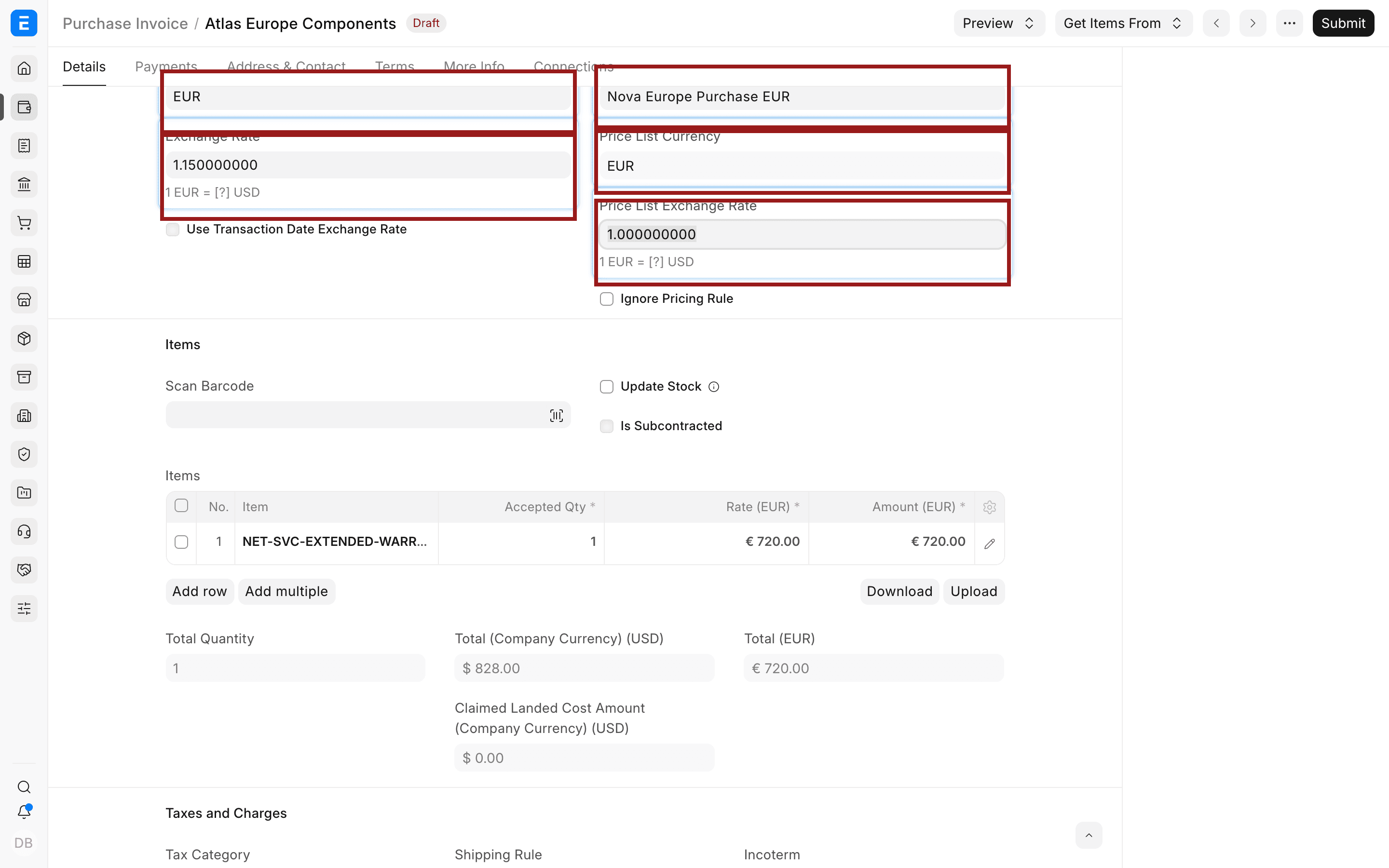Viewport: 1389px width, 868px height.
Task: Click the Scan Barcode input field
Action: (x=368, y=415)
